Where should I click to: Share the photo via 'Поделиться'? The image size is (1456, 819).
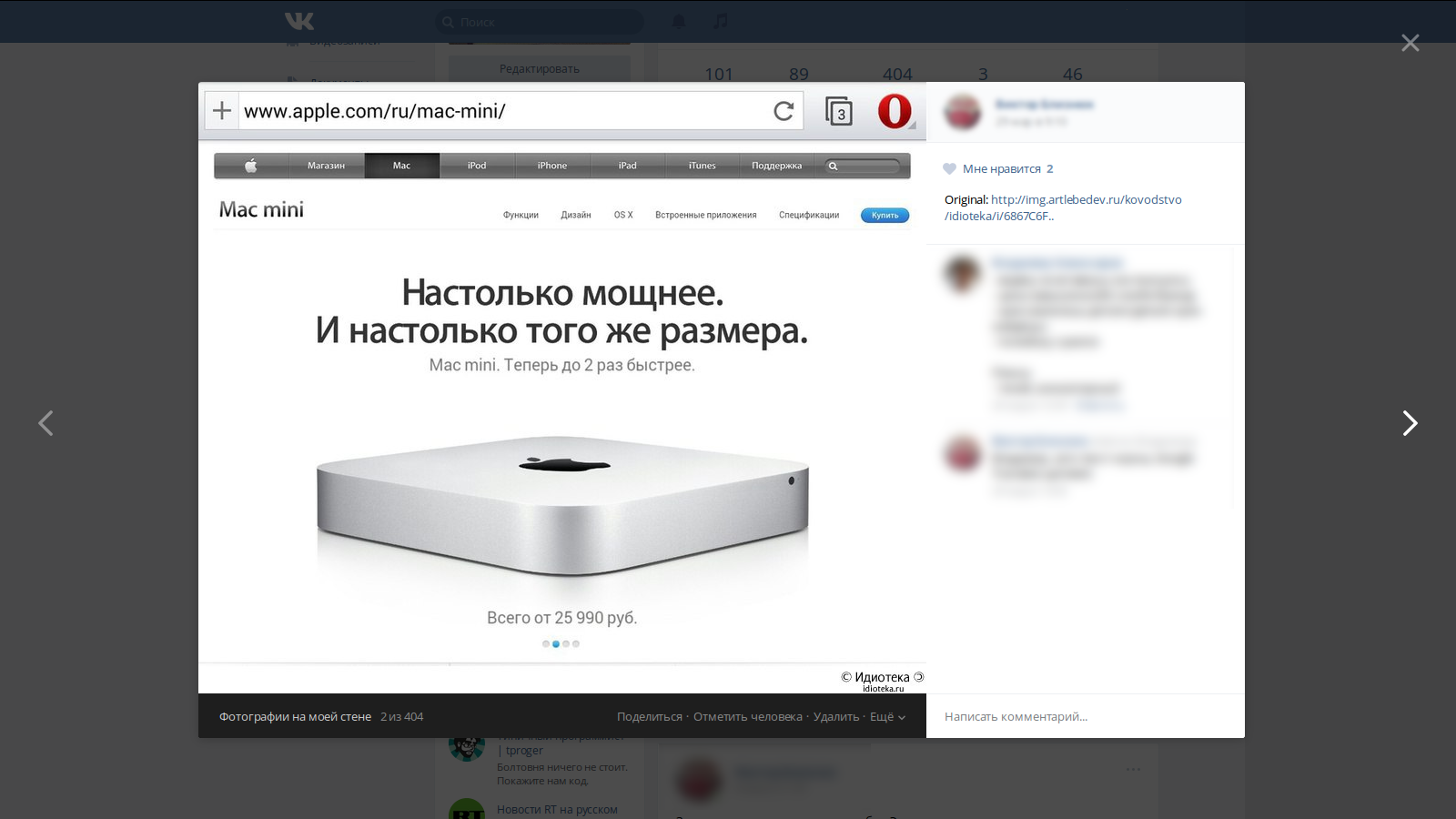pos(650,717)
